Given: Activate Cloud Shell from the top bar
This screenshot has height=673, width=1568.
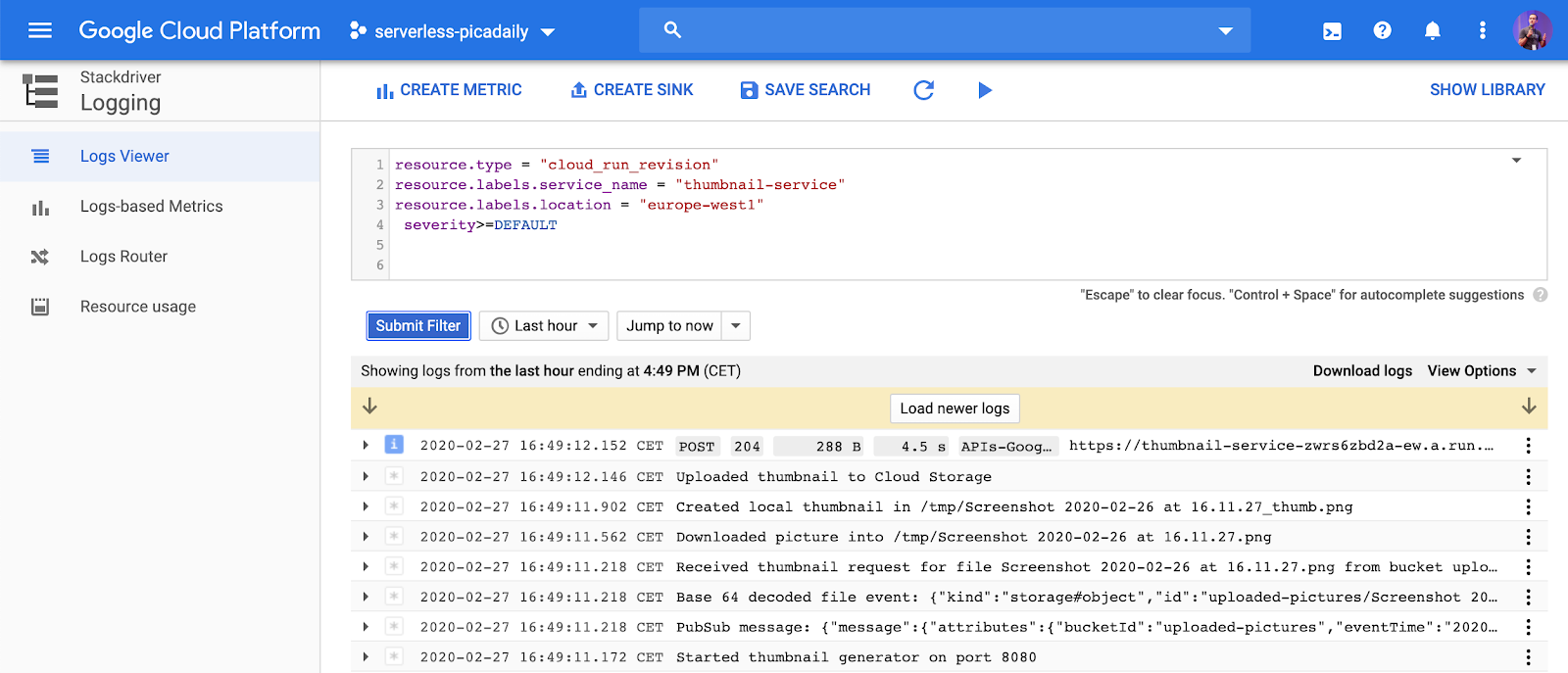Looking at the screenshot, I should (1332, 31).
